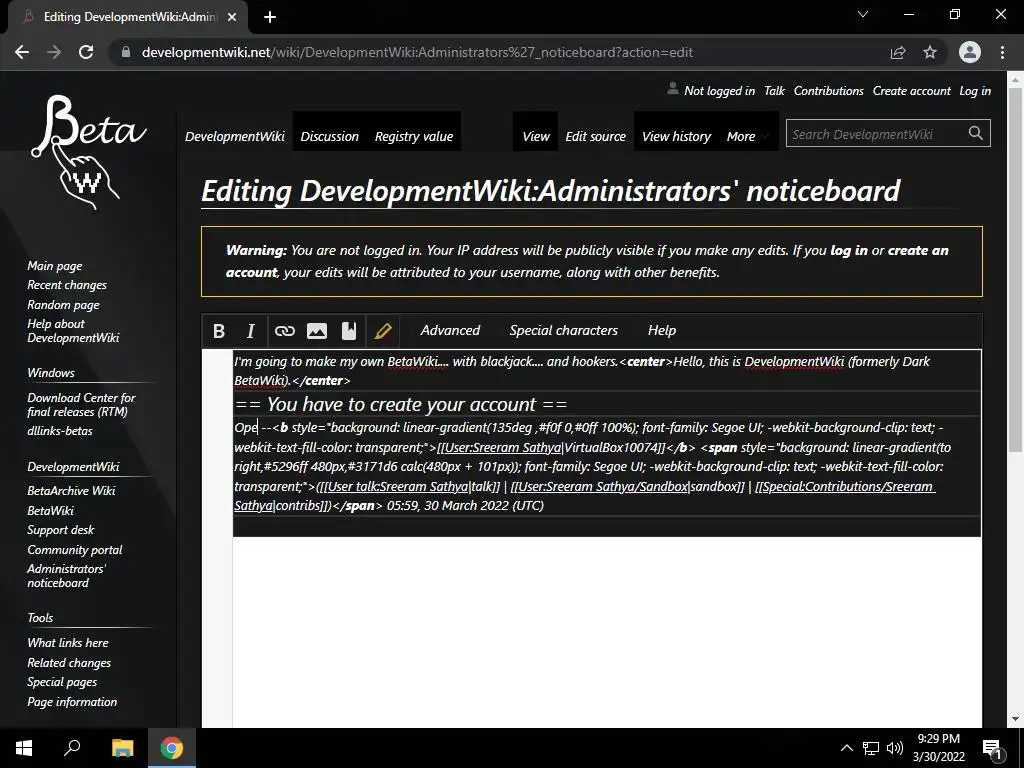Open Download Center for final releases link
This screenshot has width=1024, height=768.
pos(81,404)
